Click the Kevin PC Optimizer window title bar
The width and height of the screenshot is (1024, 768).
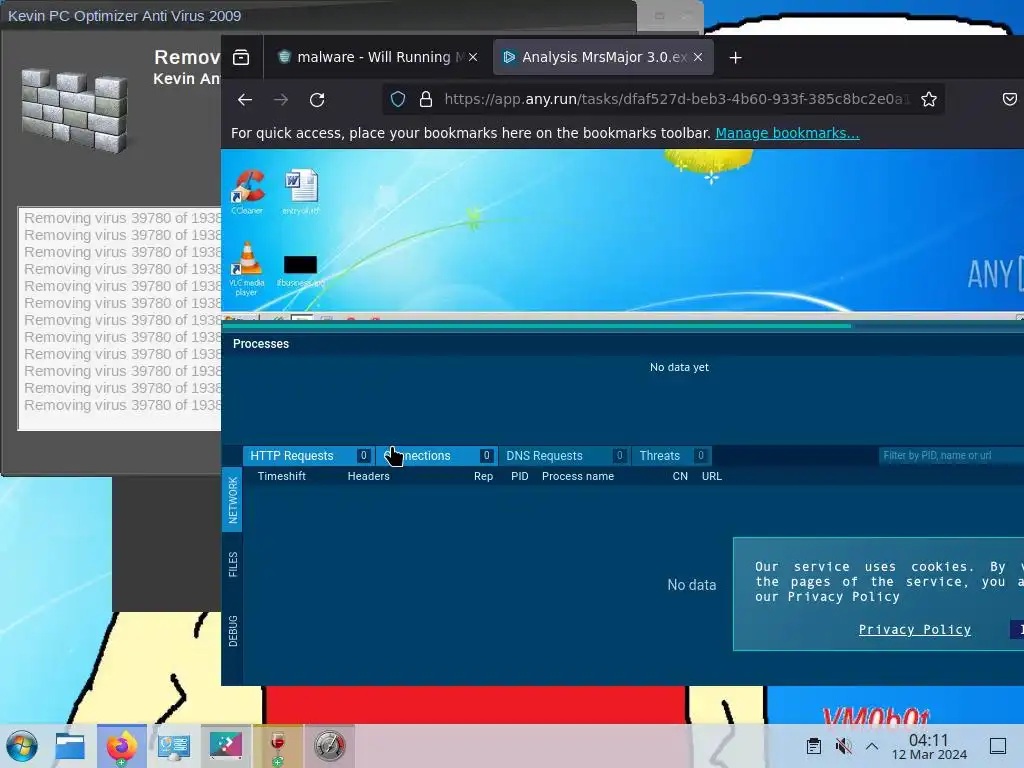click(319, 16)
